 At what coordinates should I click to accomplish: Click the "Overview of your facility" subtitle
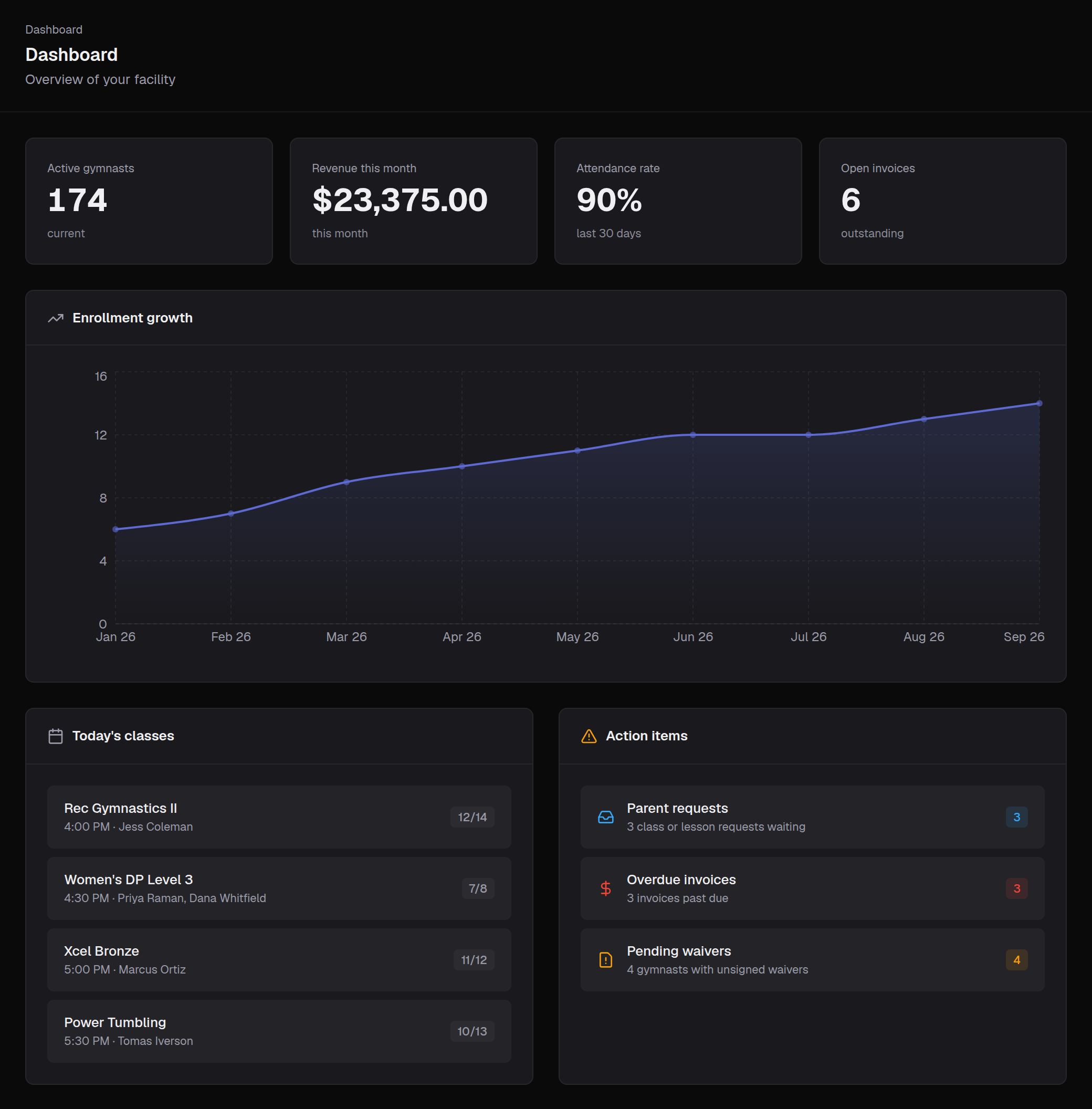100,80
